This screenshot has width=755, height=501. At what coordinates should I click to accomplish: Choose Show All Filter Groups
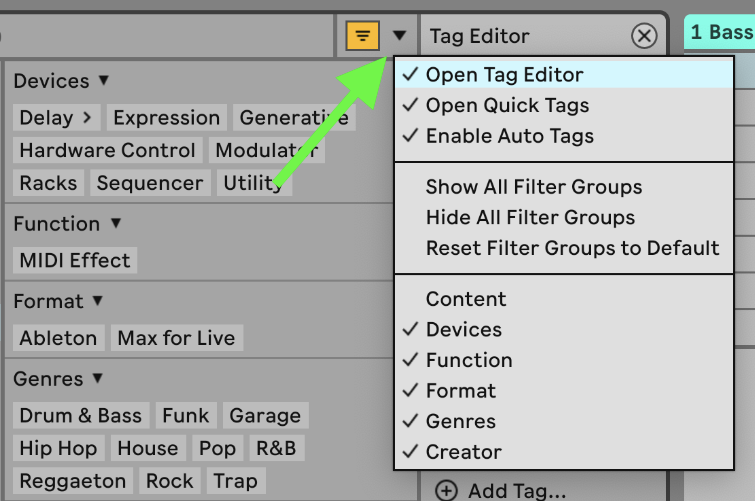click(534, 187)
